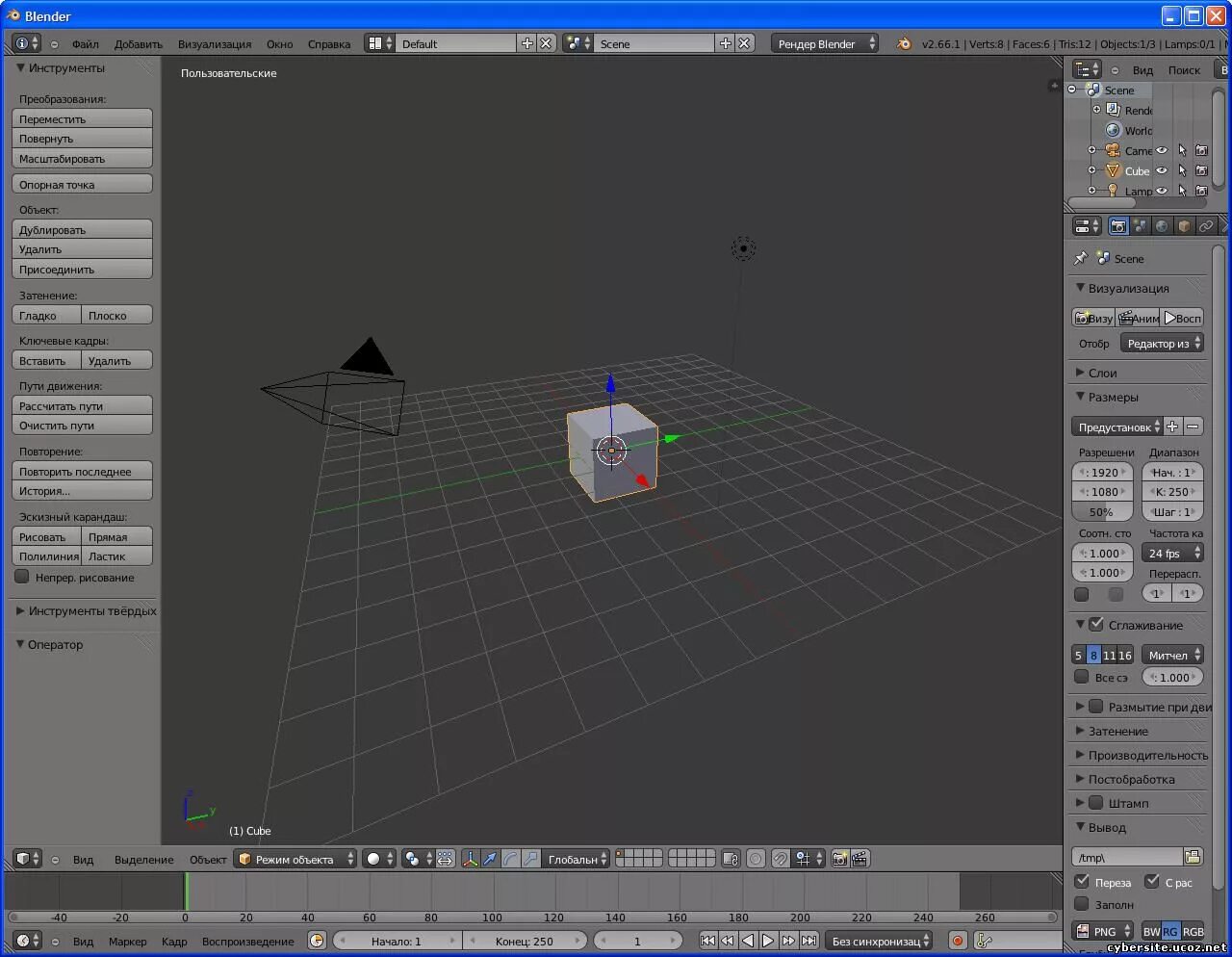The height and width of the screenshot is (957, 1232).
Task: Enable the Штамп checkbox
Action: [x=1096, y=802]
